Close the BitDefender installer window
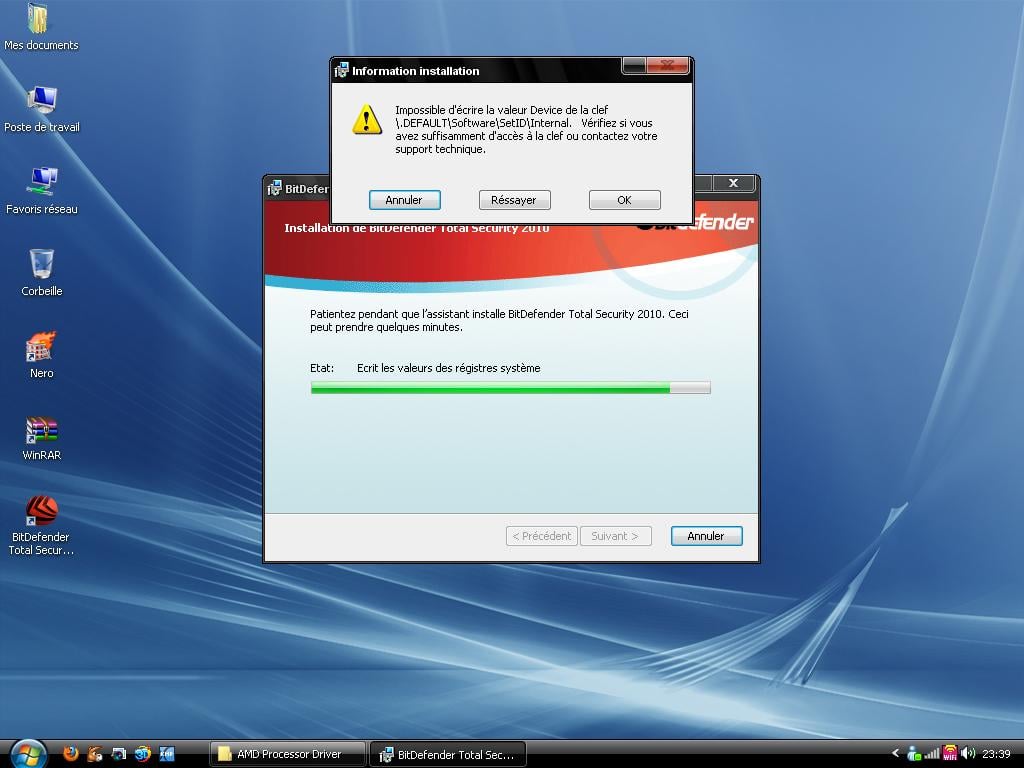The height and width of the screenshot is (768, 1024). [x=734, y=183]
